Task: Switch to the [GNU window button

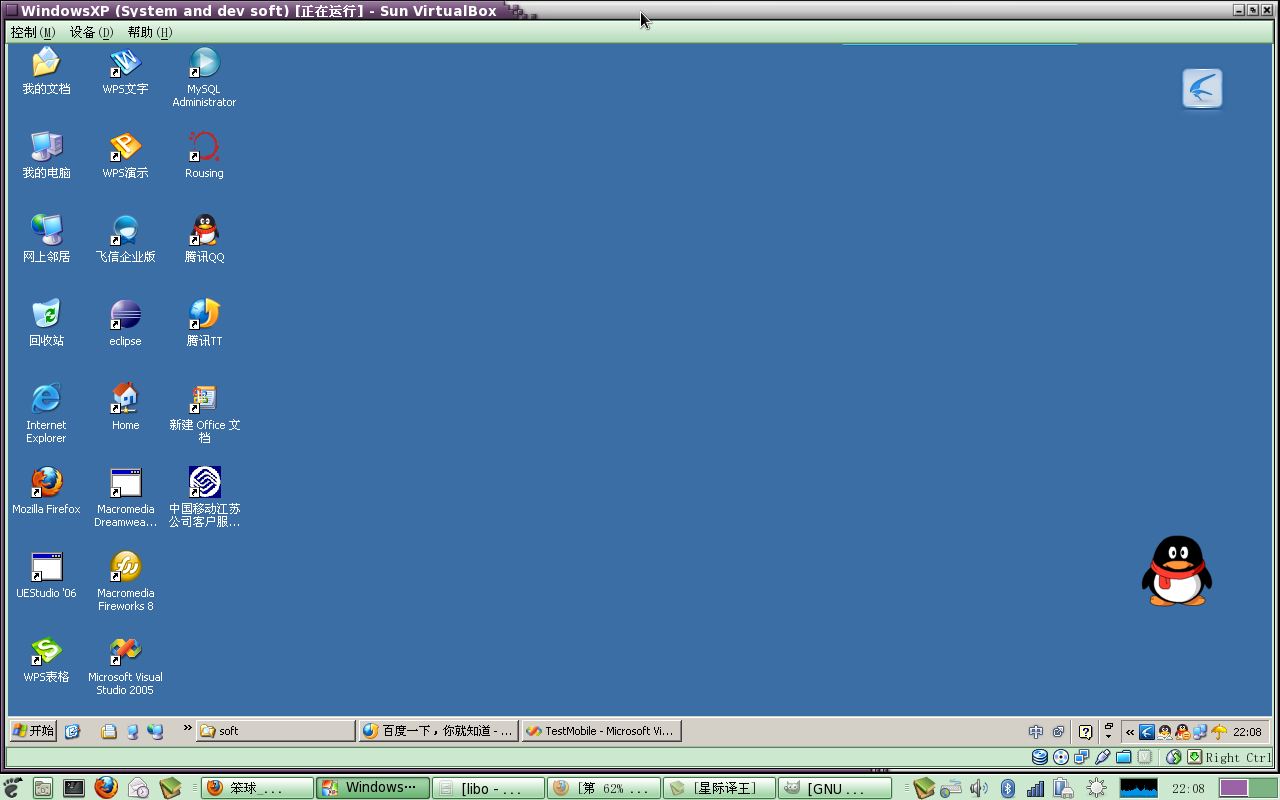Action: pyautogui.click(x=835, y=788)
